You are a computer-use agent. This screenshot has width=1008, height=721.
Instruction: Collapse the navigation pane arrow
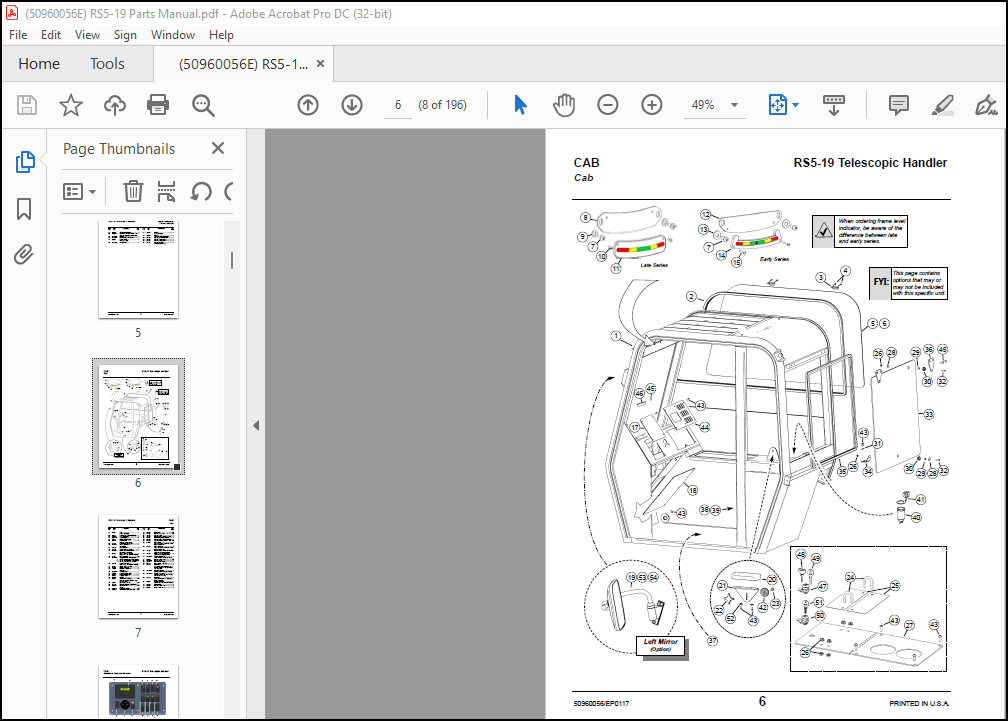tap(256, 425)
